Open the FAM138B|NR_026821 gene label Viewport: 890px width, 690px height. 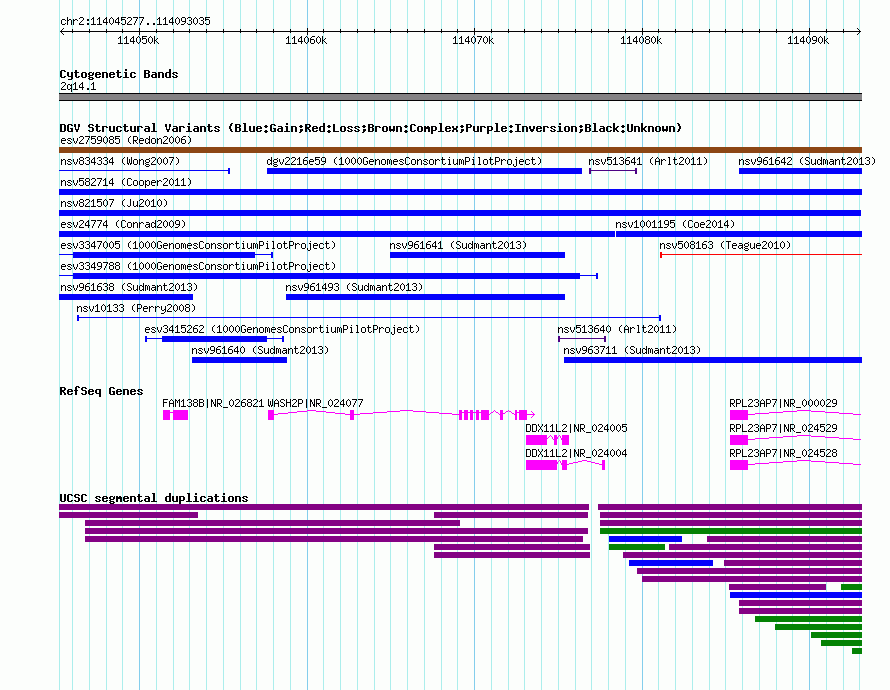pyautogui.click(x=213, y=403)
